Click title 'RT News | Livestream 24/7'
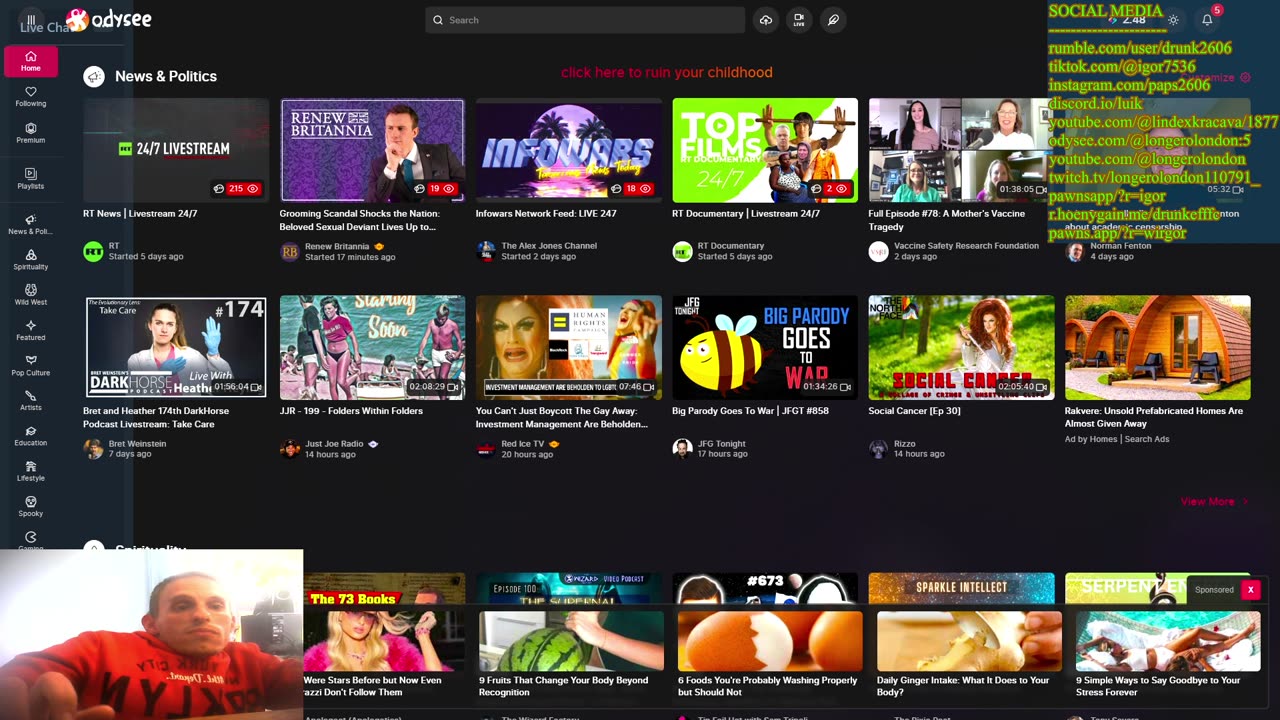 click(x=140, y=213)
